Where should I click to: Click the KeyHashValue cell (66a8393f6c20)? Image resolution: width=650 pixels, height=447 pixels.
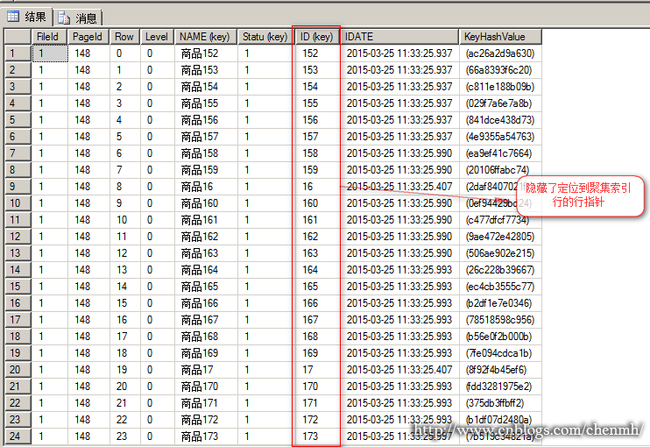tap(500, 70)
